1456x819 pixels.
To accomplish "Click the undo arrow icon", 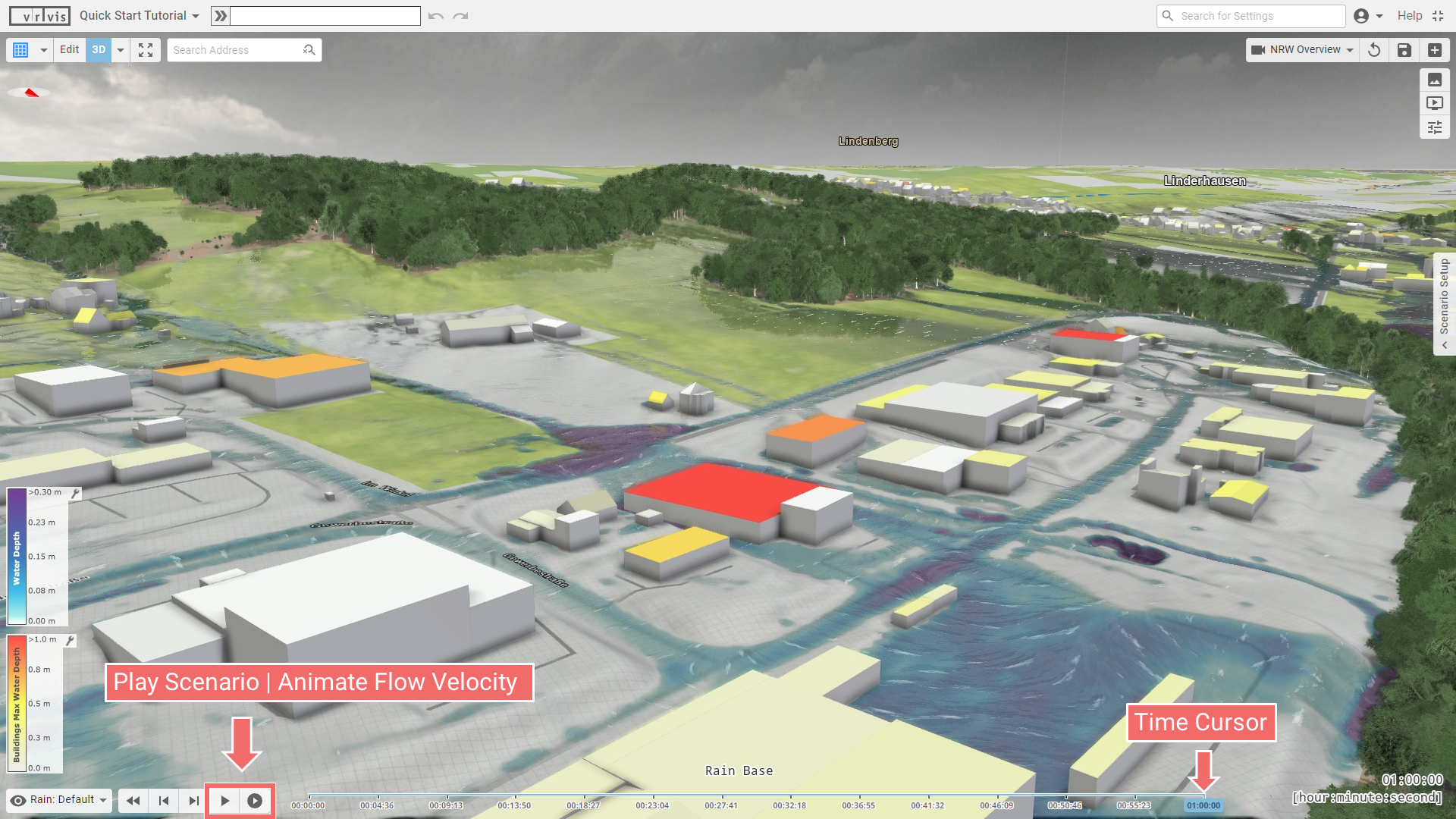I will pos(435,15).
